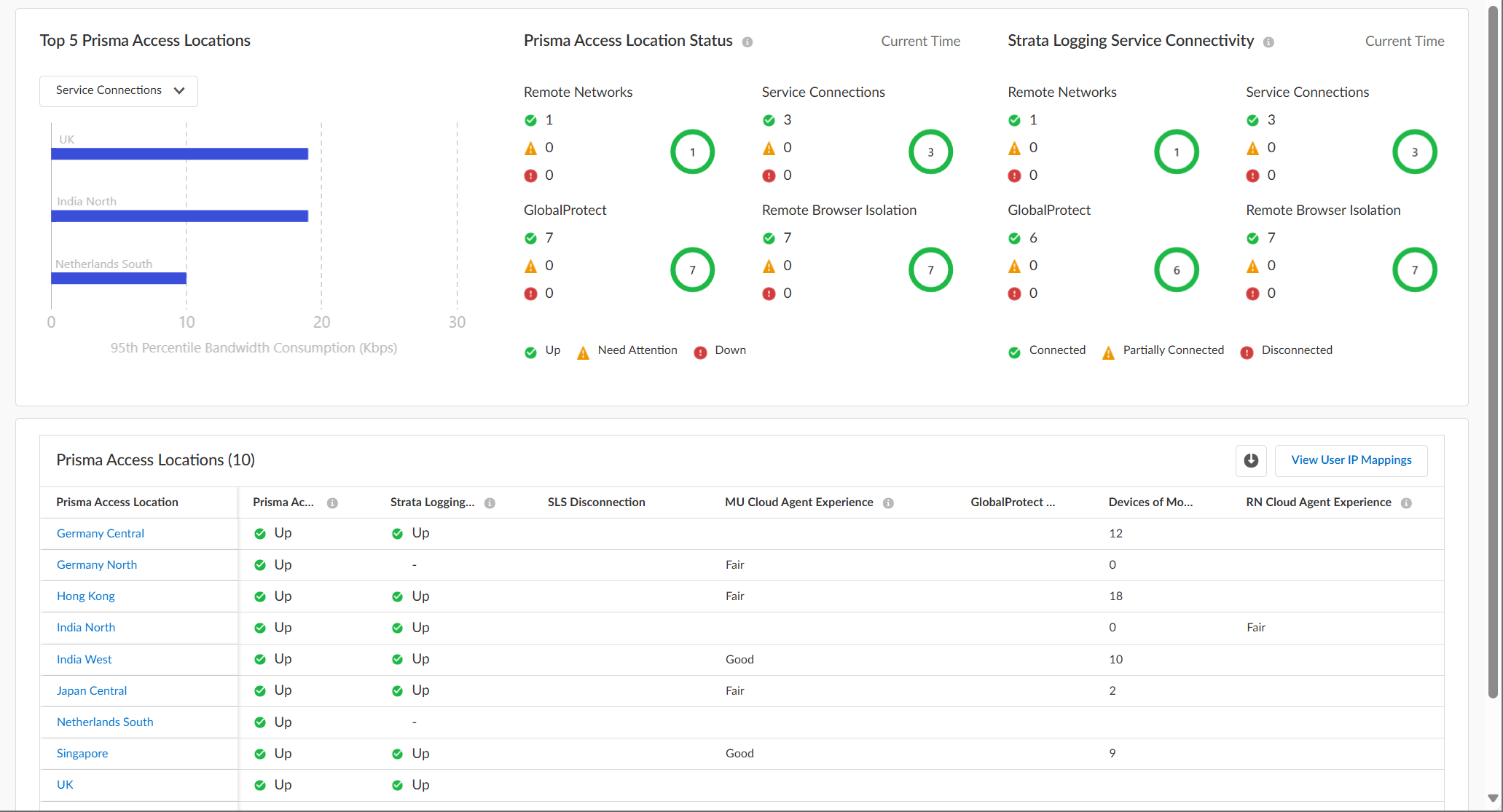The height and width of the screenshot is (812, 1503).
Task: Click device count 12 in Germany Central row
Action: [1115, 533]
